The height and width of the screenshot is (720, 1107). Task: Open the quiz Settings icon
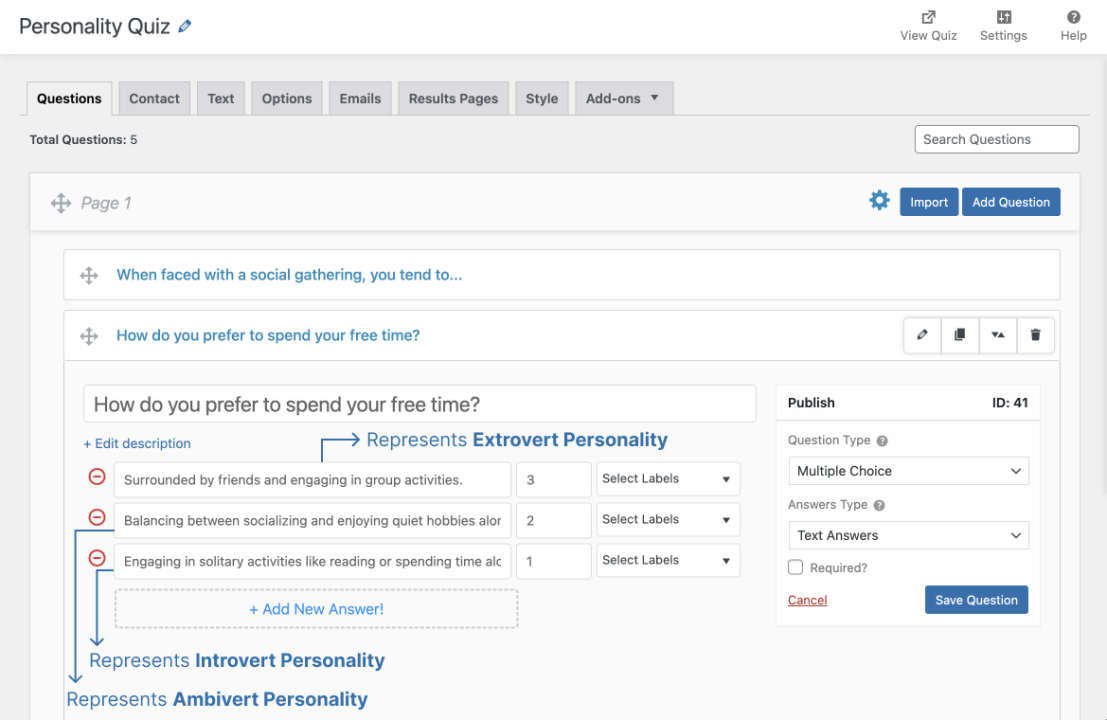click(x=1003, y=17)
